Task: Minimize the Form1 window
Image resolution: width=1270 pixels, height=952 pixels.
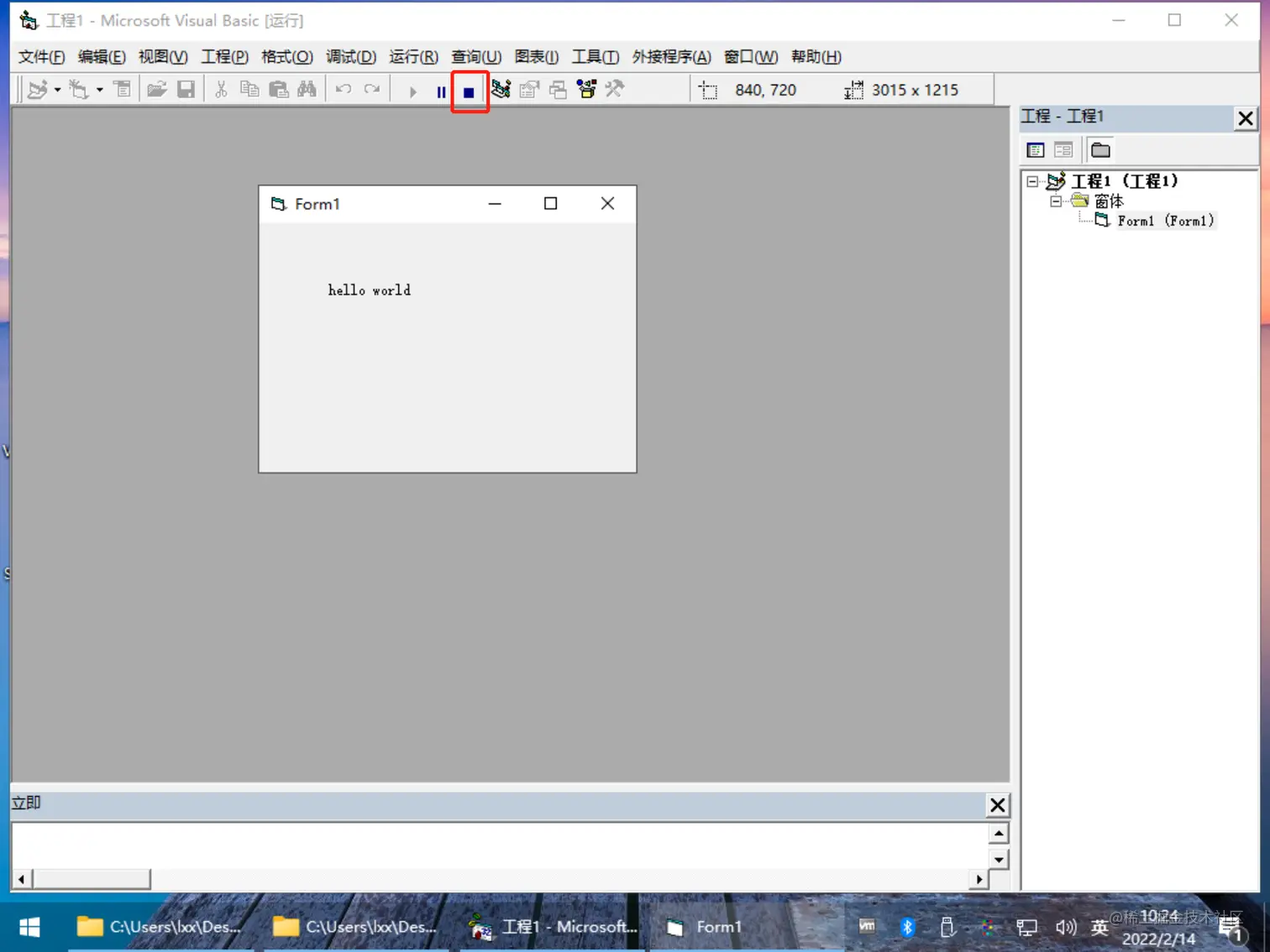Action: pos(495,204)
